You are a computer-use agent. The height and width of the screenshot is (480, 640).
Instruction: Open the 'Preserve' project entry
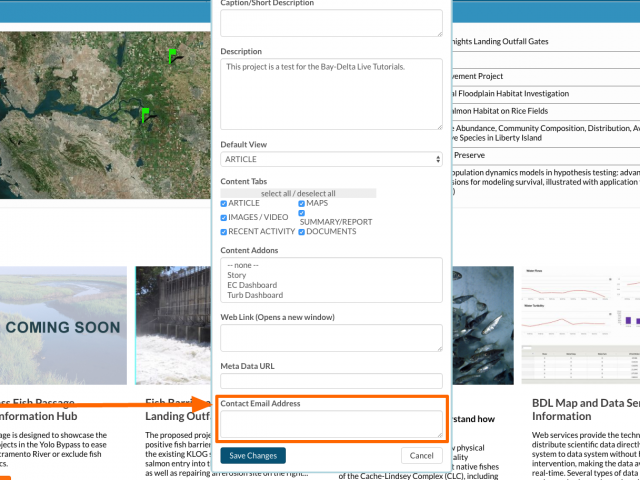point(469,156)
